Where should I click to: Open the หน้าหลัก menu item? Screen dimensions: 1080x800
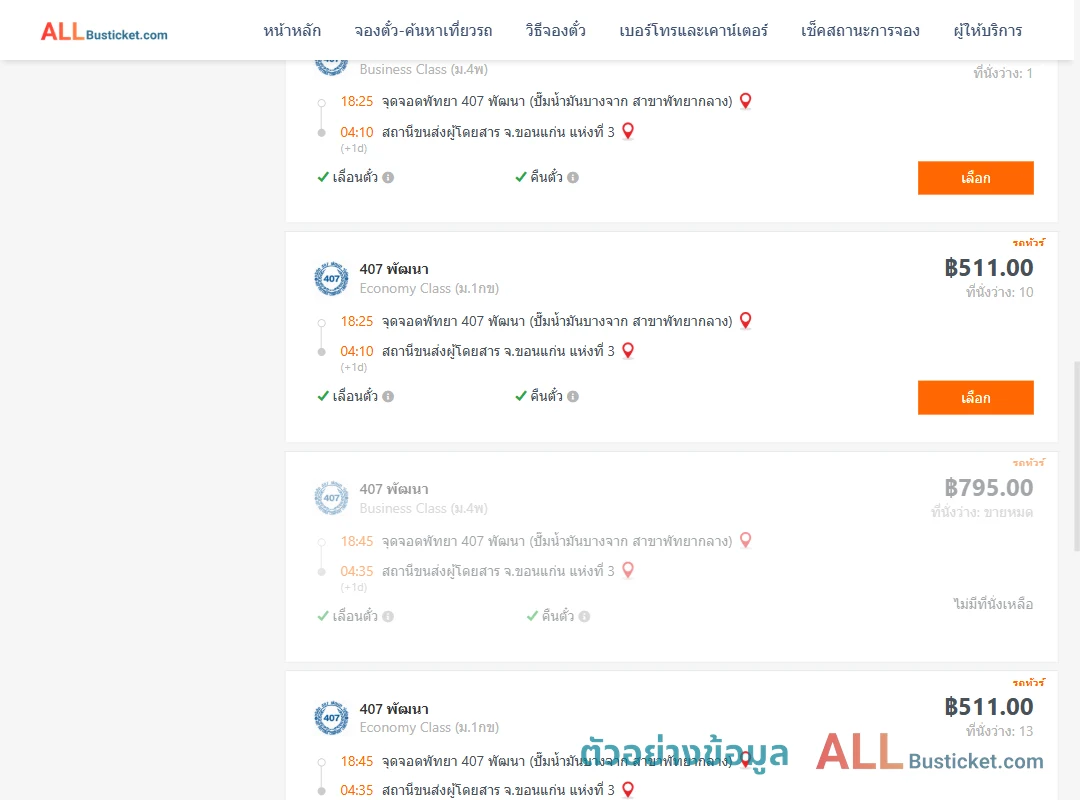292,31
